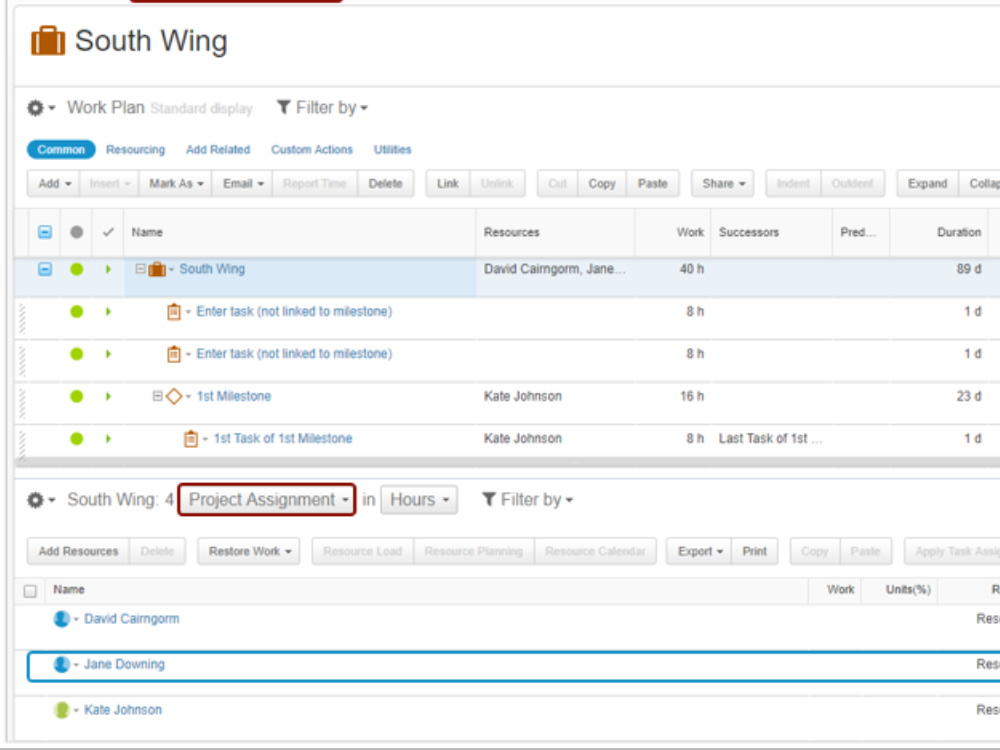1000x750 pixels.
Task: Click the resource panel Filter by funnel icon
Action: [x=489, y=499]
